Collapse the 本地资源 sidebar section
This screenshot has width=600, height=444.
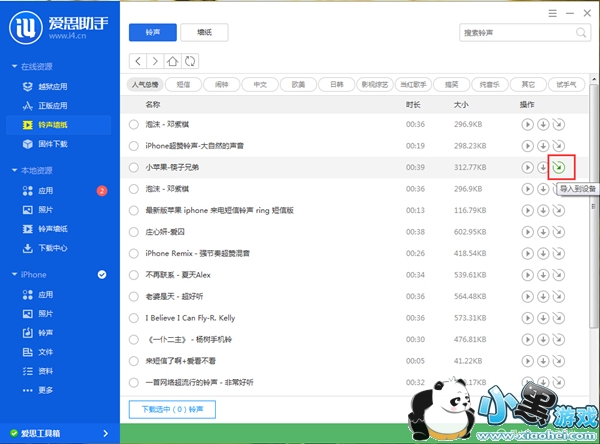point(13,170)
